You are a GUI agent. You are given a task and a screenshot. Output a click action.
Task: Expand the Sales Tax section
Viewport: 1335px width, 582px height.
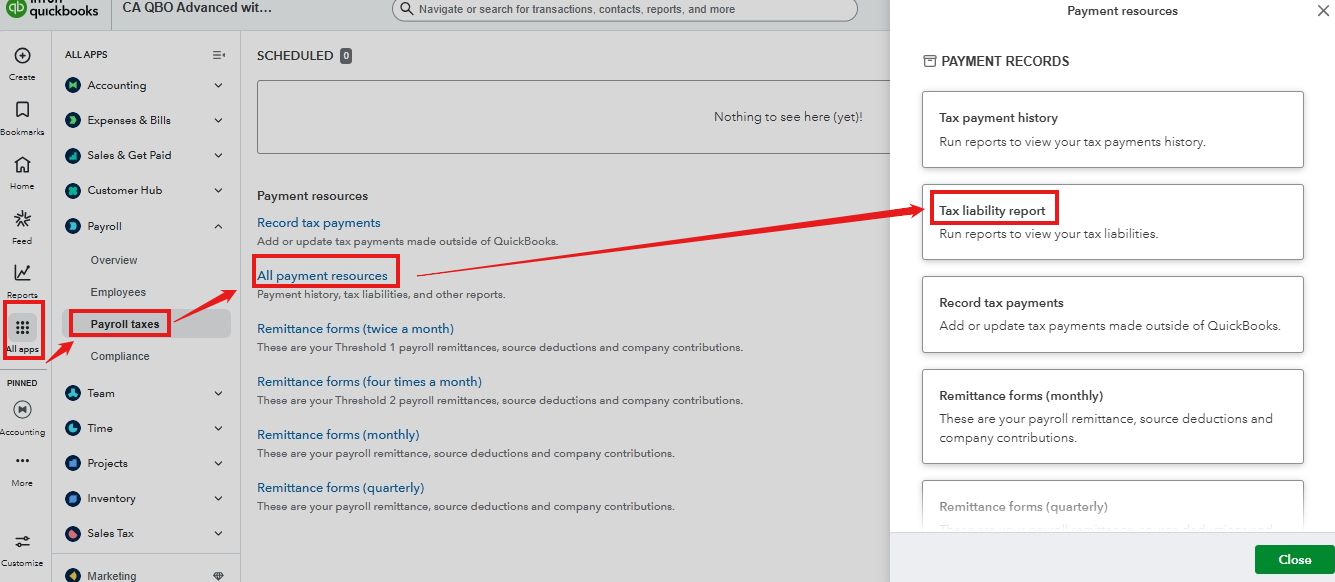point(218,534)
